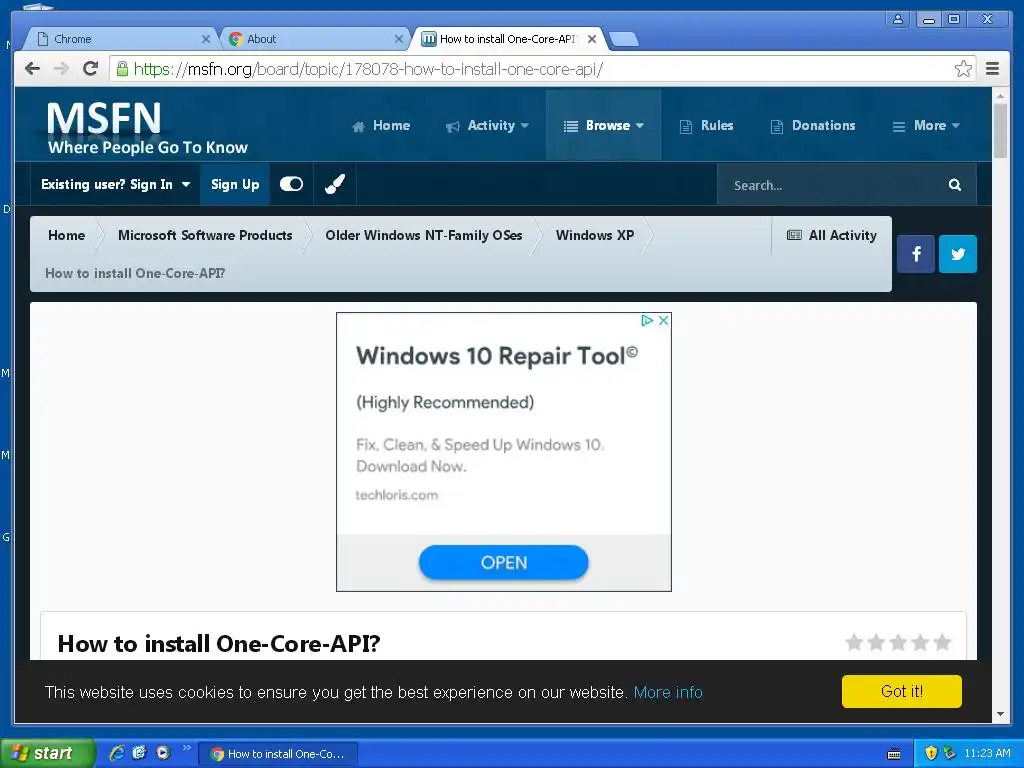
Task: Click the security shield tray icon
Action: click(x=931, y=754)
